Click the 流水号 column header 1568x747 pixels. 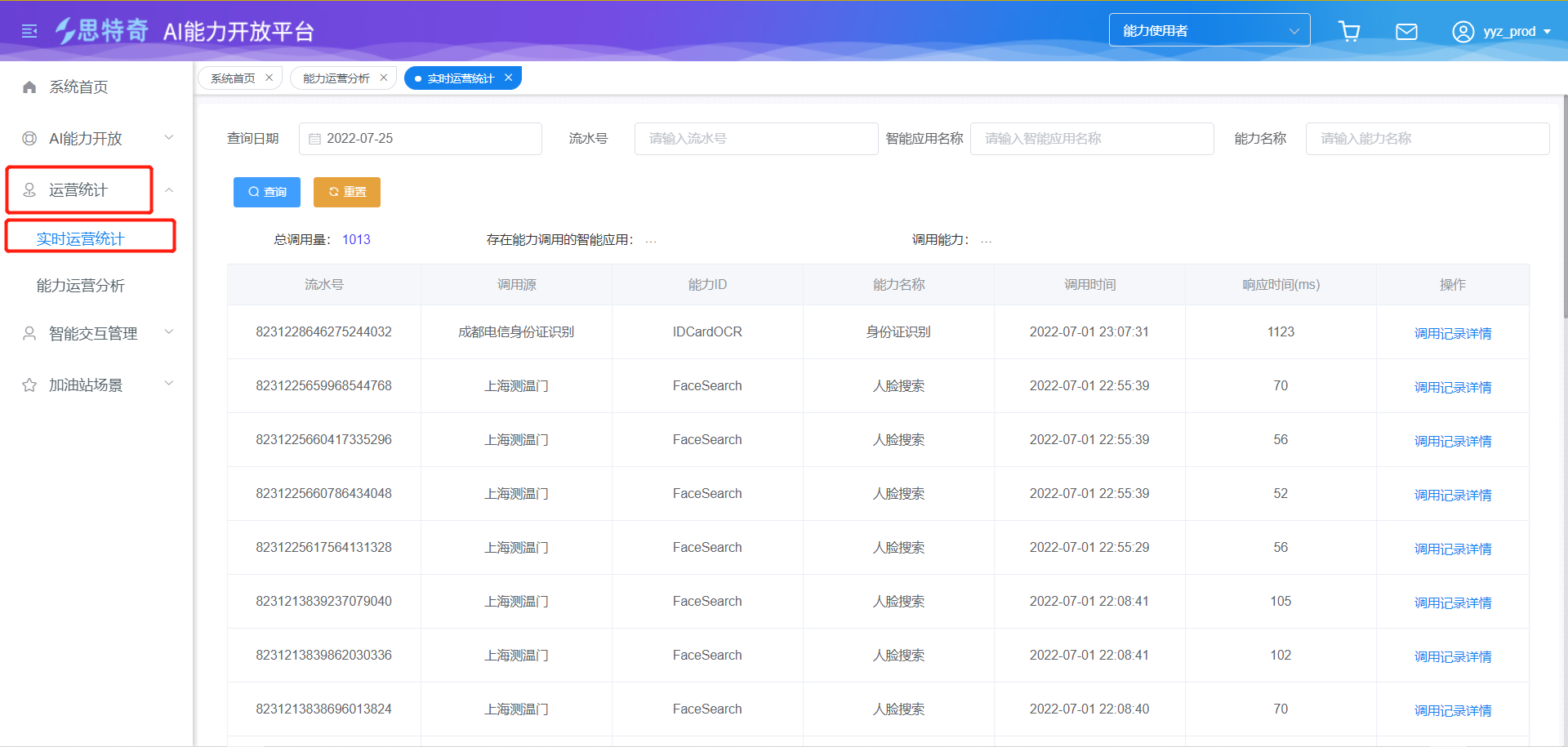pos(324,285)
